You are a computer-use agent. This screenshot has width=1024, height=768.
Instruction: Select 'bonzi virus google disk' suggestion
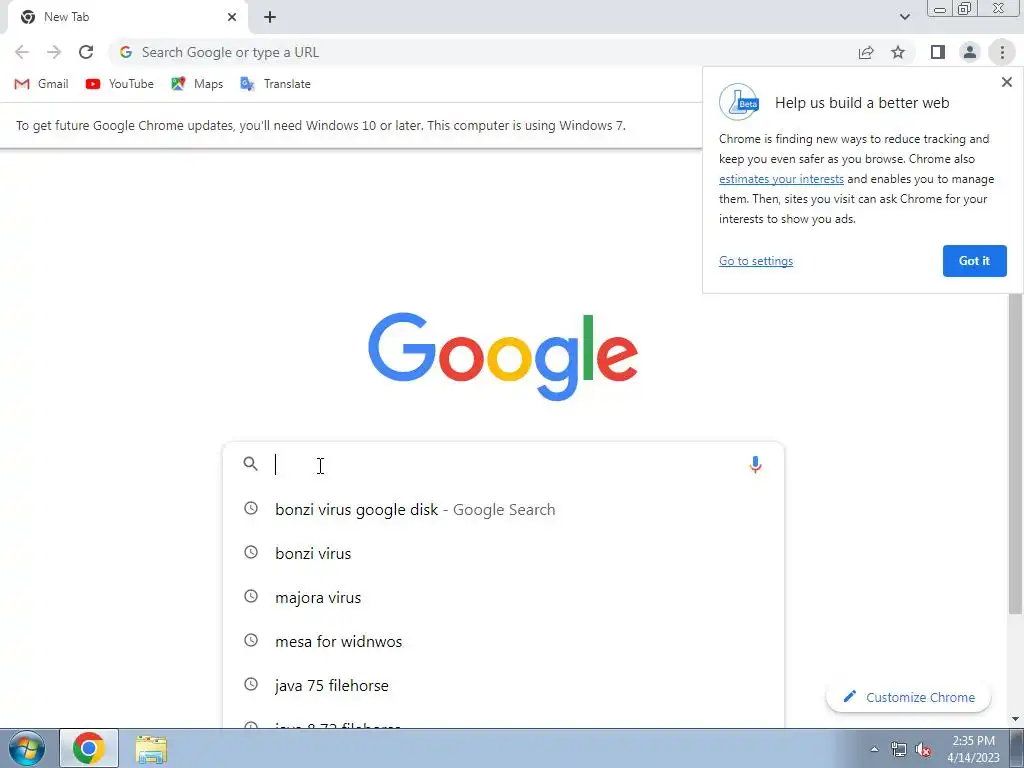pyautogui.click(x=503, y=509)
